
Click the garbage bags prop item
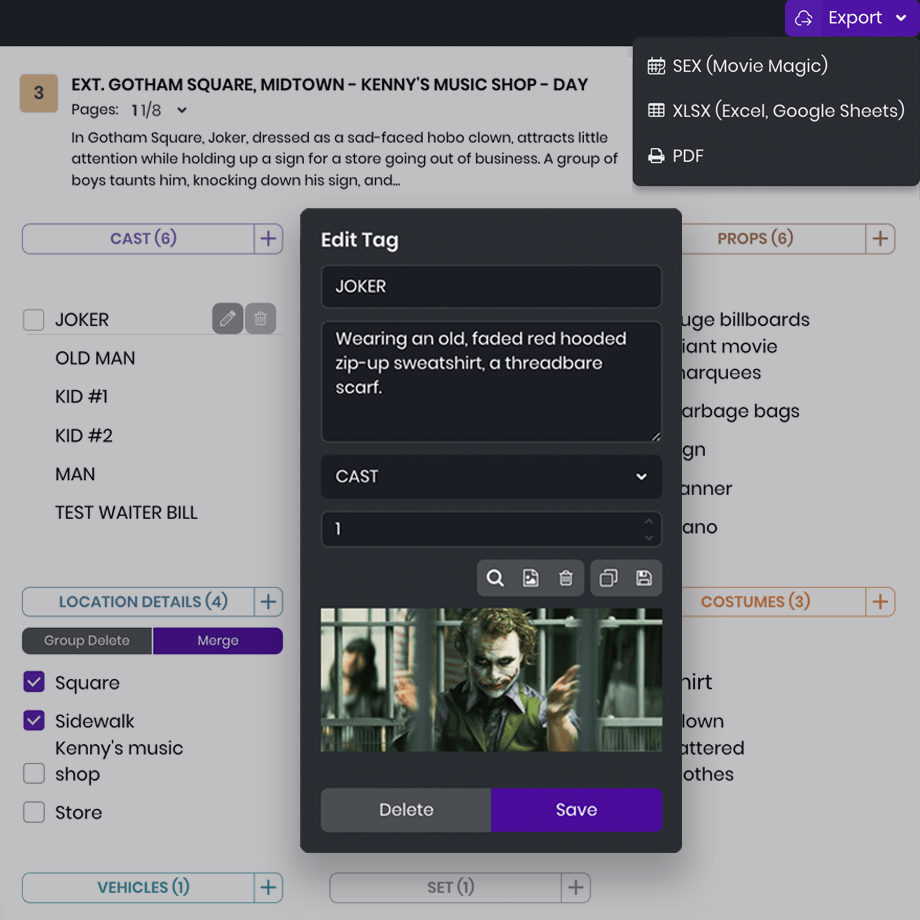740,412
